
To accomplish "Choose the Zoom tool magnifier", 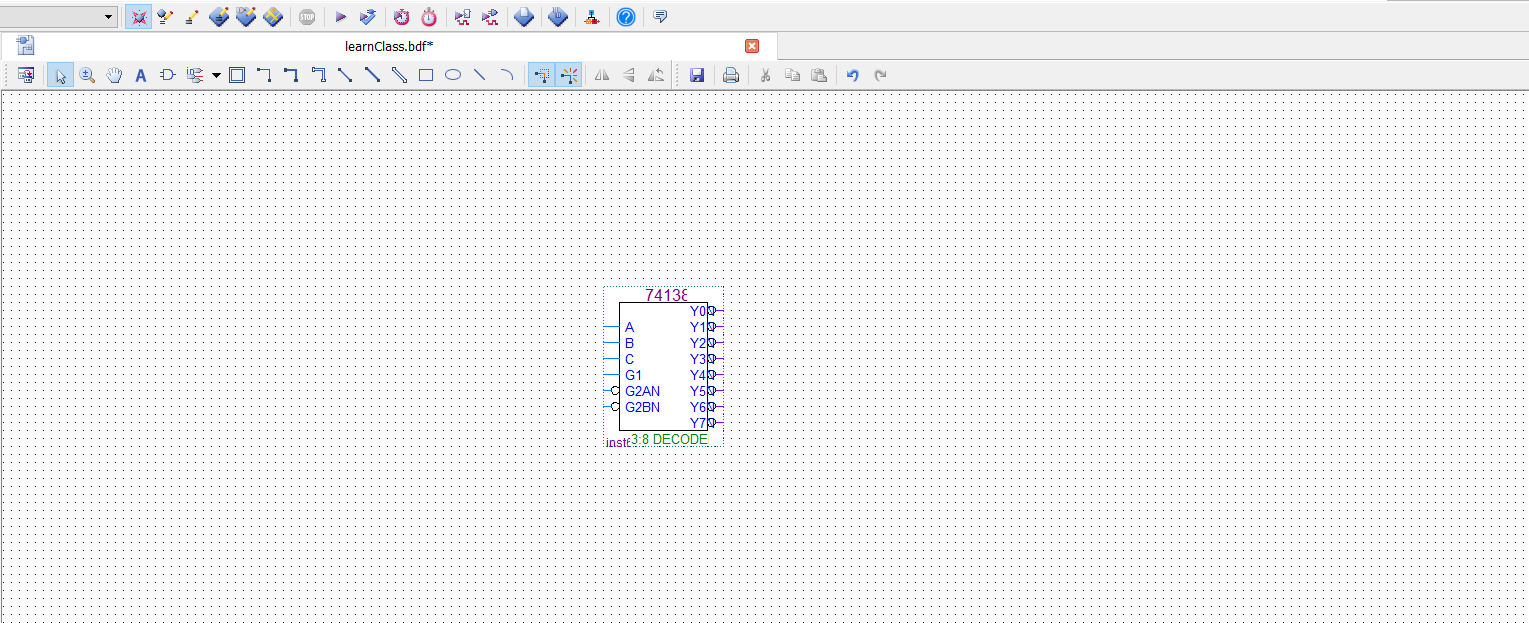I will click(87, 75).
